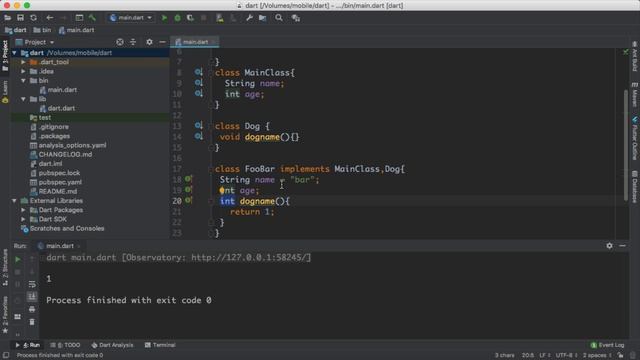640x360 pixels.
Task: Toggle soft-wrap in Run console
Action: [x=32, y=284]
